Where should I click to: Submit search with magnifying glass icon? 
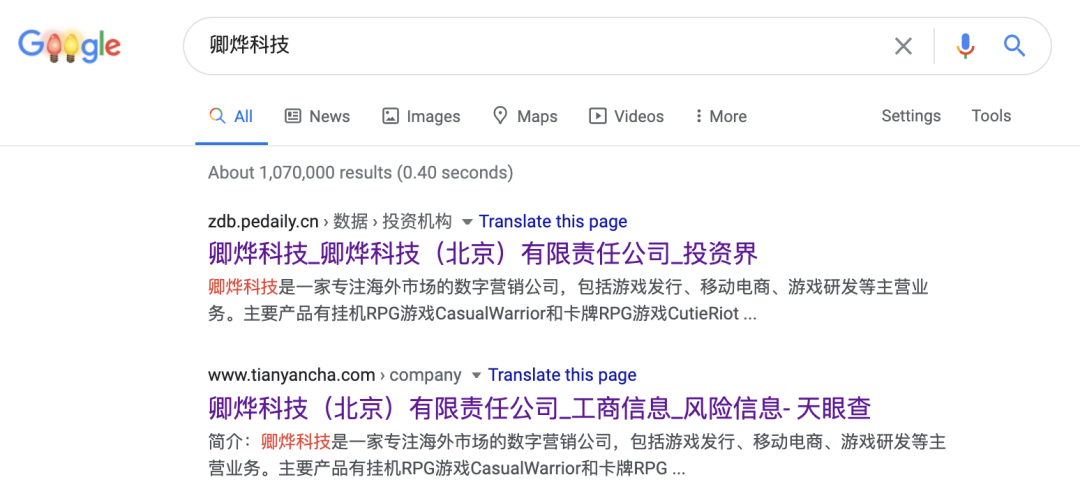[x=1015, y=46]
